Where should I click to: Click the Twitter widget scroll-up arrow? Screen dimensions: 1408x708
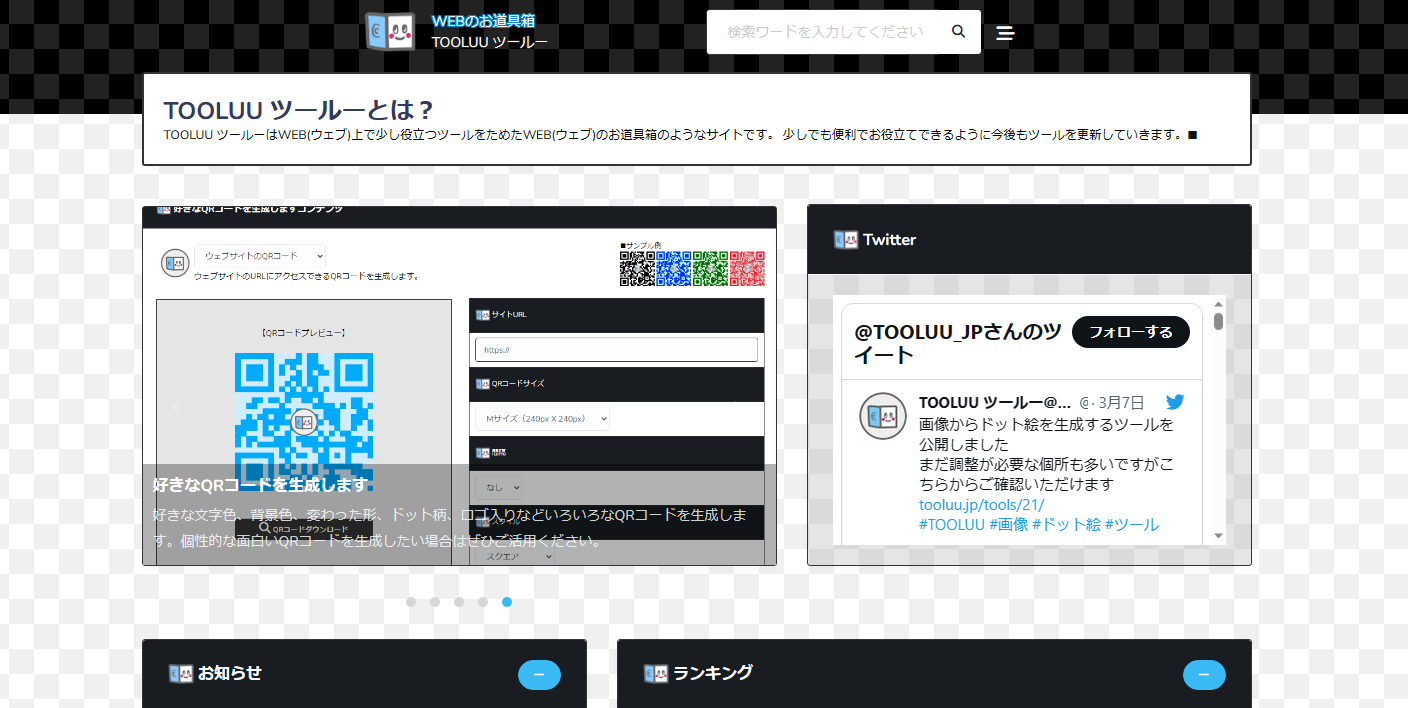(1218, 304)
